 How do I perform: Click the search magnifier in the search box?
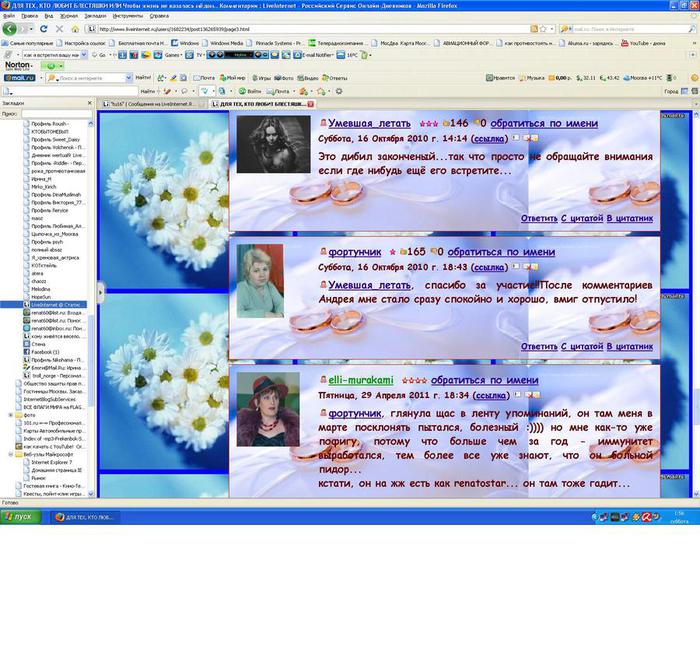coord(692,29)
